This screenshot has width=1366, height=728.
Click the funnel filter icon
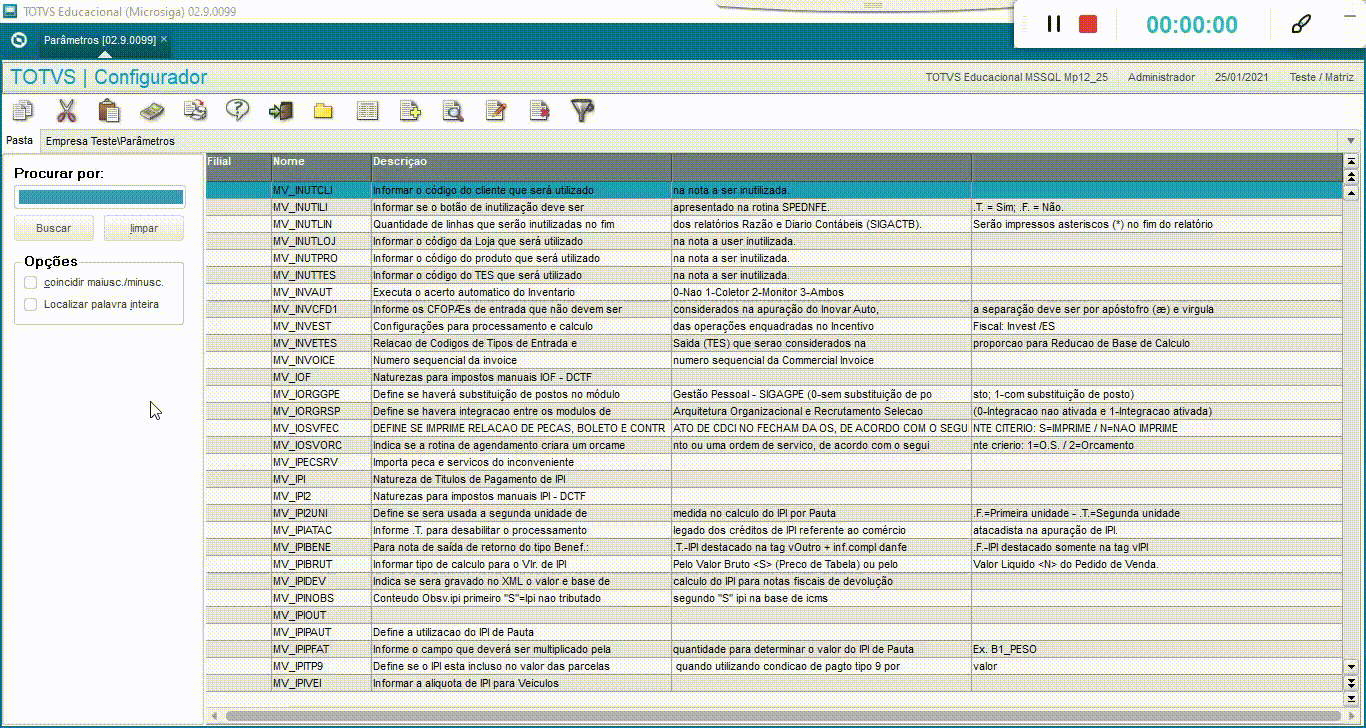coord(582,110)
